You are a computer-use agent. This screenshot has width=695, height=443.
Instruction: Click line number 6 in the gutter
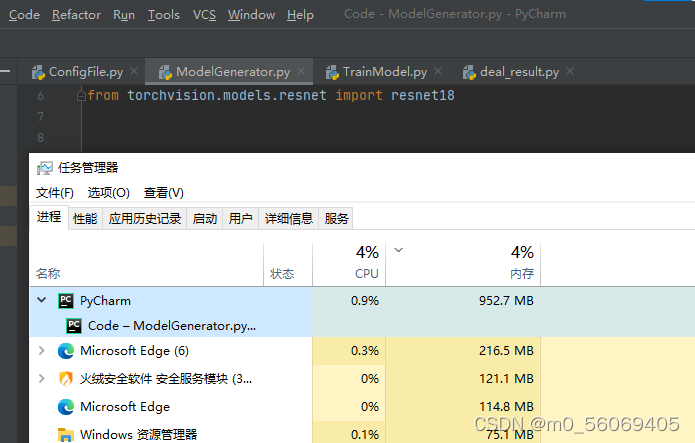pos(41,95)
